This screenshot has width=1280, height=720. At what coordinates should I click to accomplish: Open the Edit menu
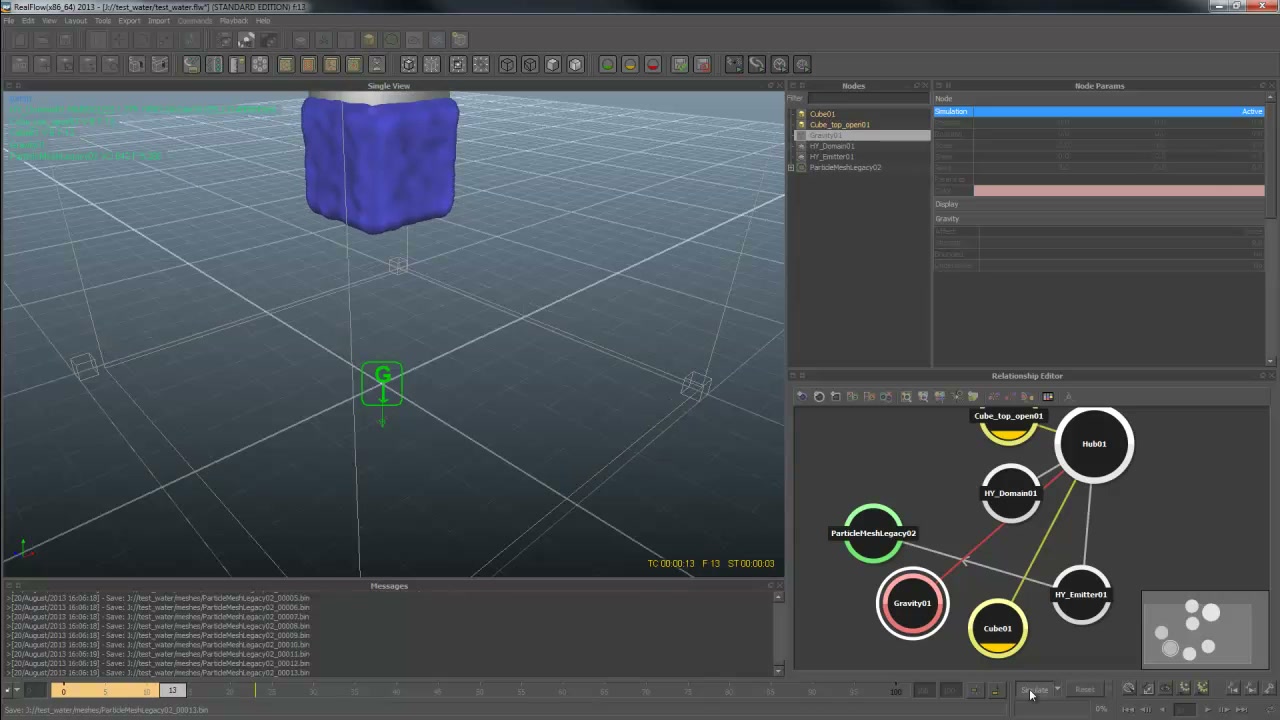pos(28,21)
